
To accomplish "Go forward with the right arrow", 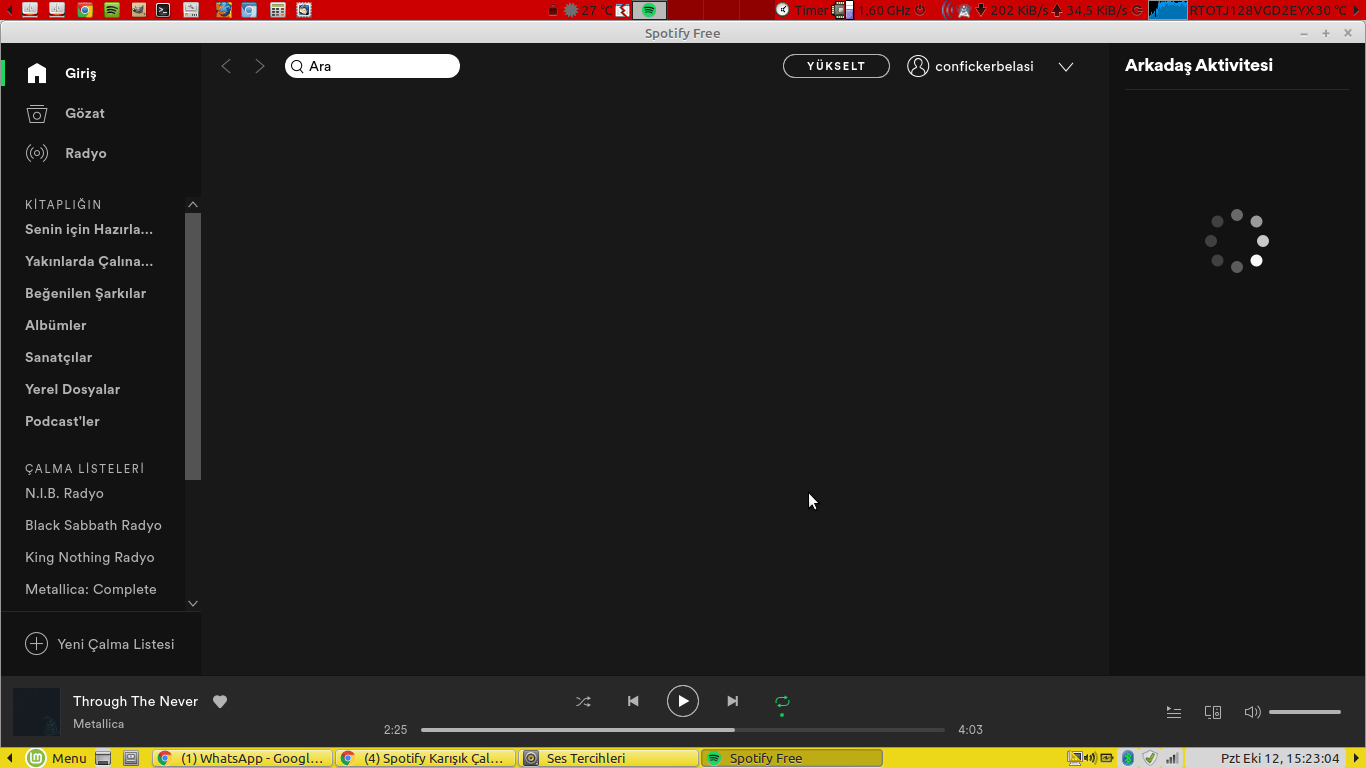I will pyautogui.click(x=260, y=66).
